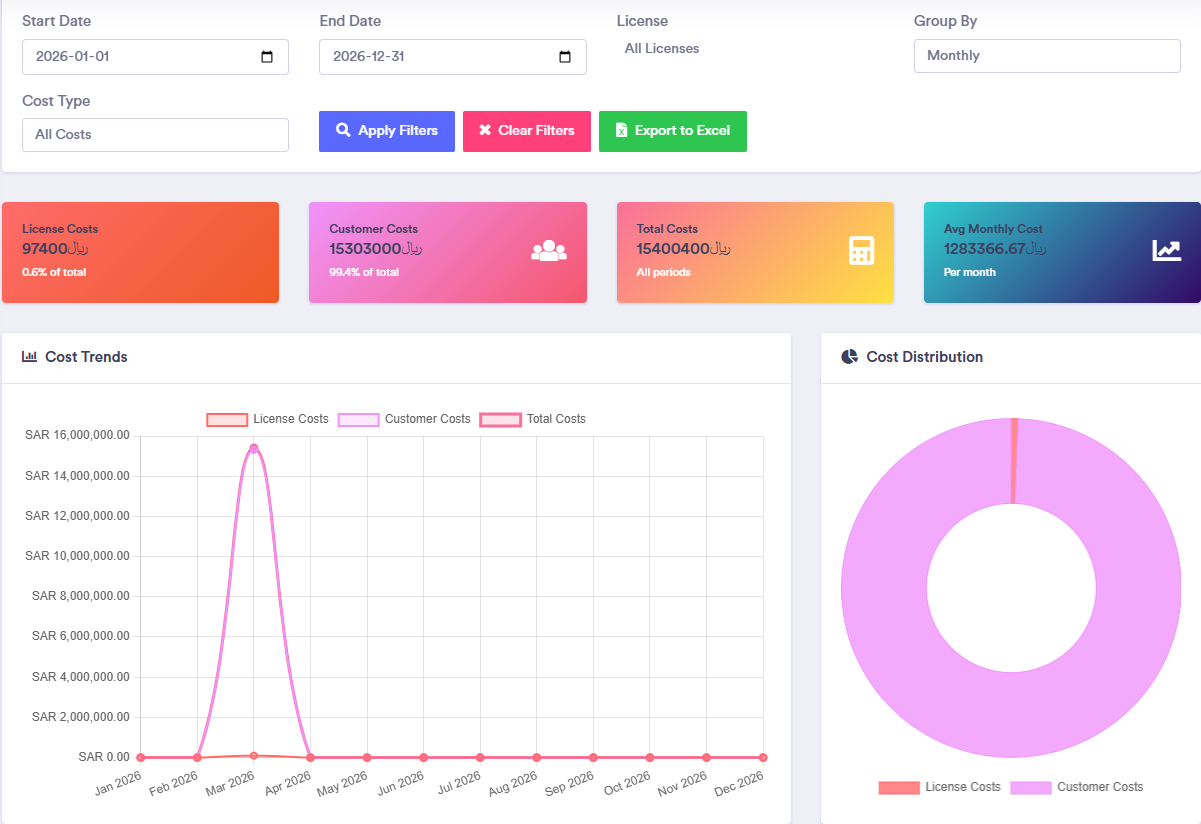Click the people icon on Customer Costs card

coord(549,251)
